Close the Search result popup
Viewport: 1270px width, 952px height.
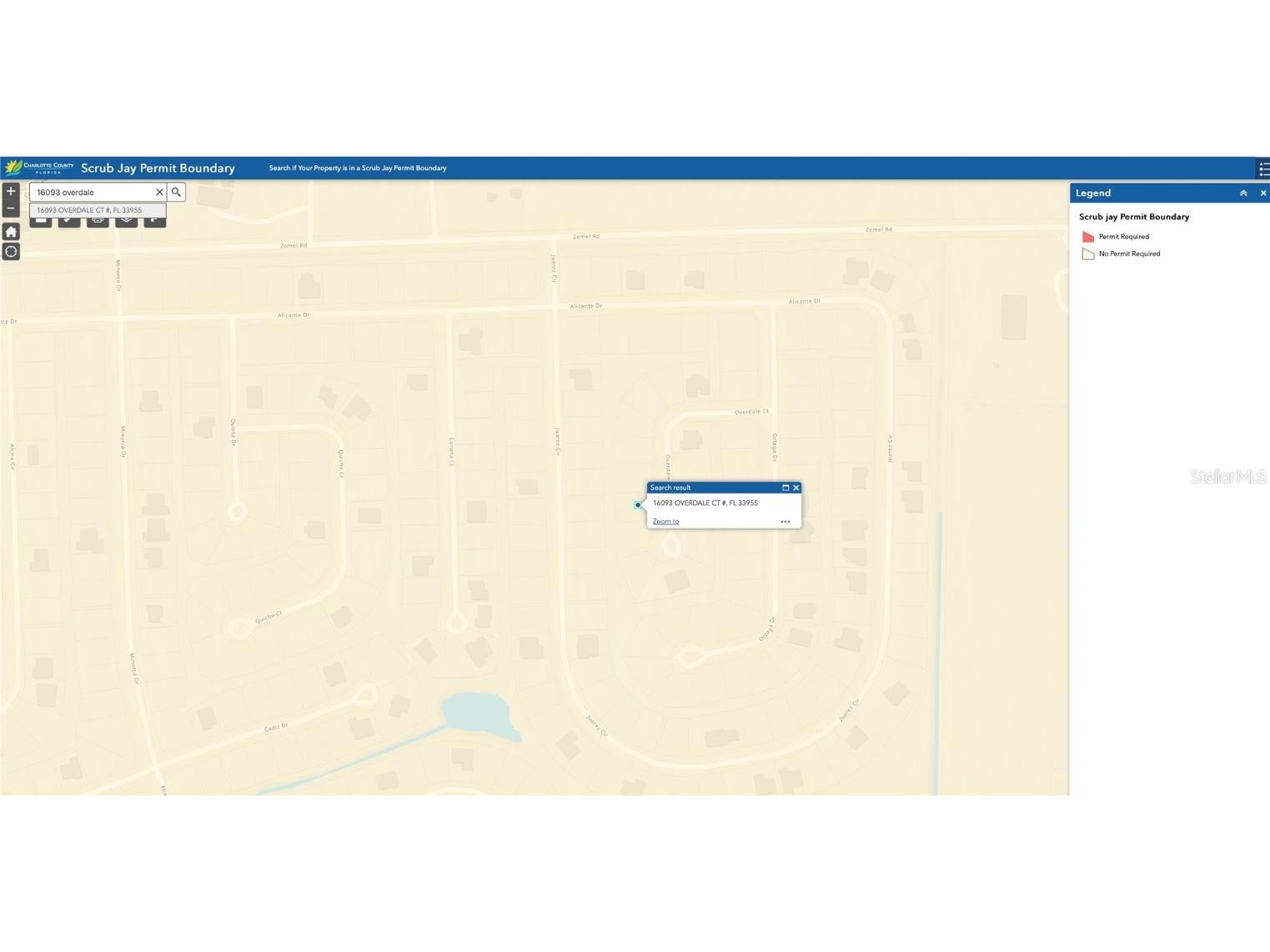(x=796, y=488)
